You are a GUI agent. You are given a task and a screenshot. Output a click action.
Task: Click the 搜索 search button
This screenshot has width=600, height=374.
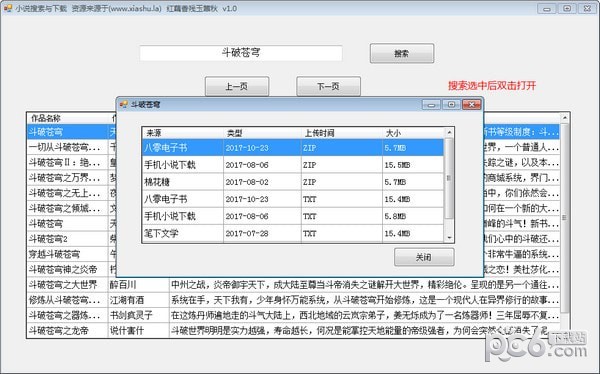tap(402, 54)
